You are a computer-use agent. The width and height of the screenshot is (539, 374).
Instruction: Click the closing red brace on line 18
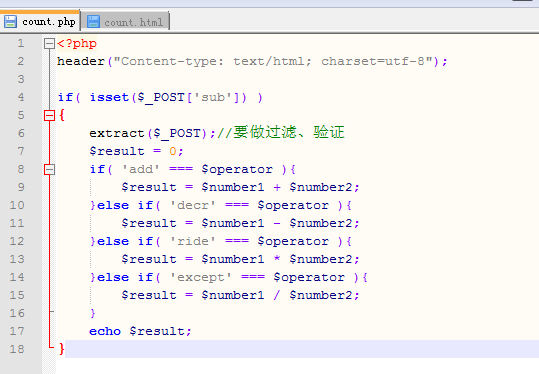pos(62,349)
